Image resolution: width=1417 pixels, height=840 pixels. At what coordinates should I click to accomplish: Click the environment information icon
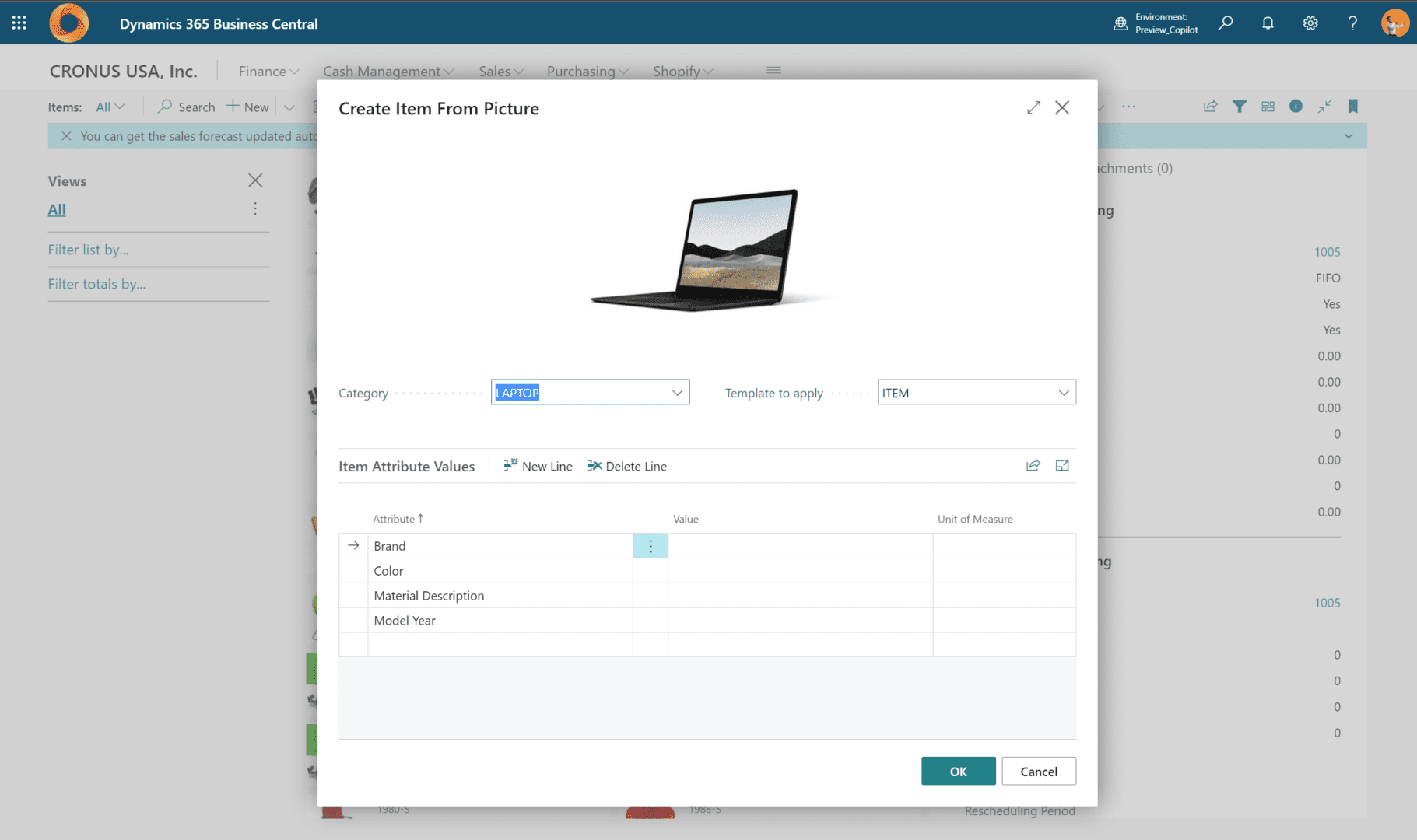click(1121, 23)
